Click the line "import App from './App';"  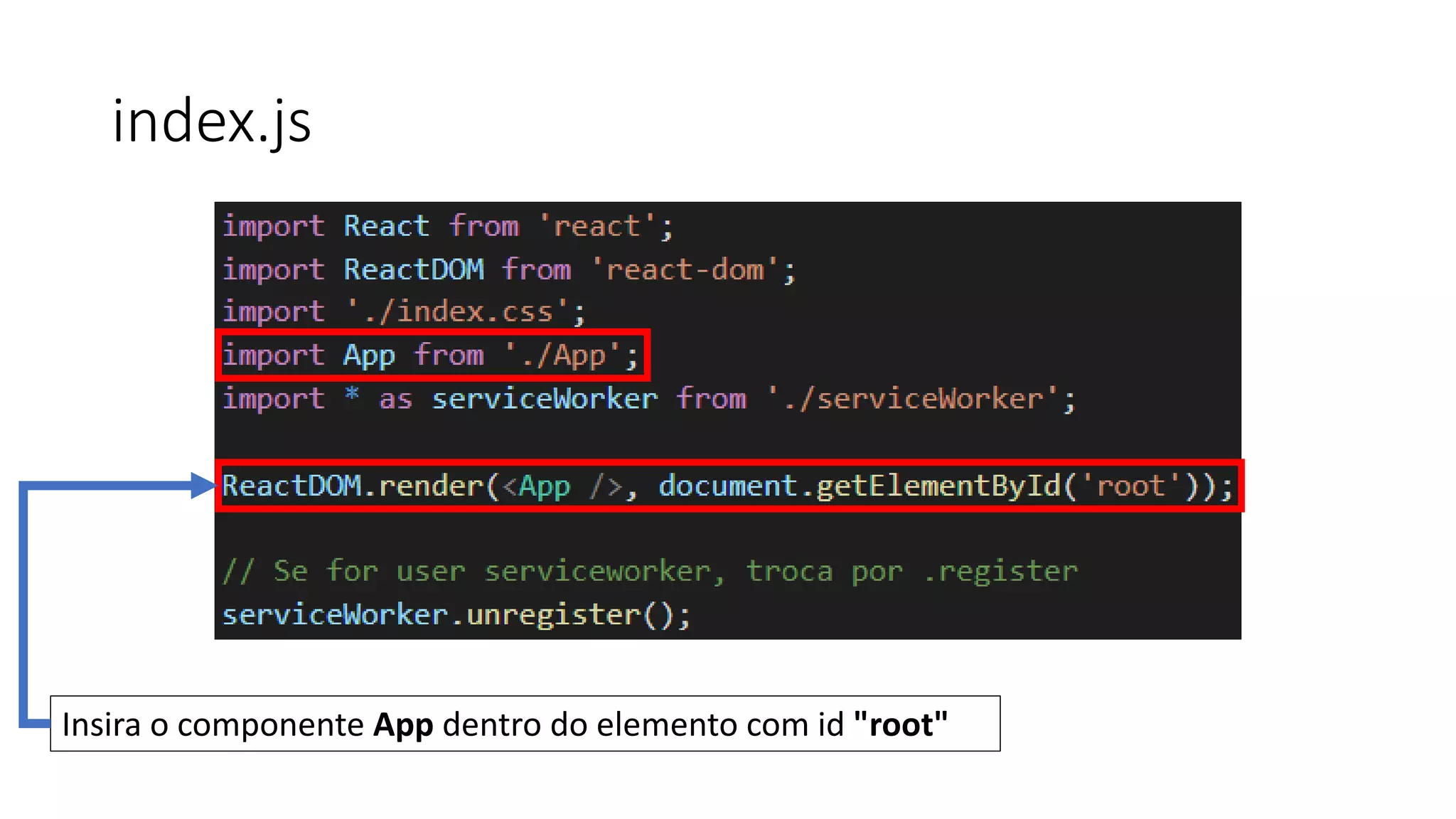[x=431, y=355]
